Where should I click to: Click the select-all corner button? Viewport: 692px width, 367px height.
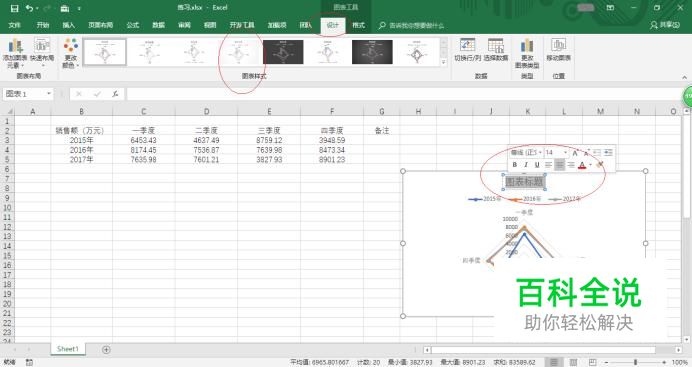(x=7, y=112)
